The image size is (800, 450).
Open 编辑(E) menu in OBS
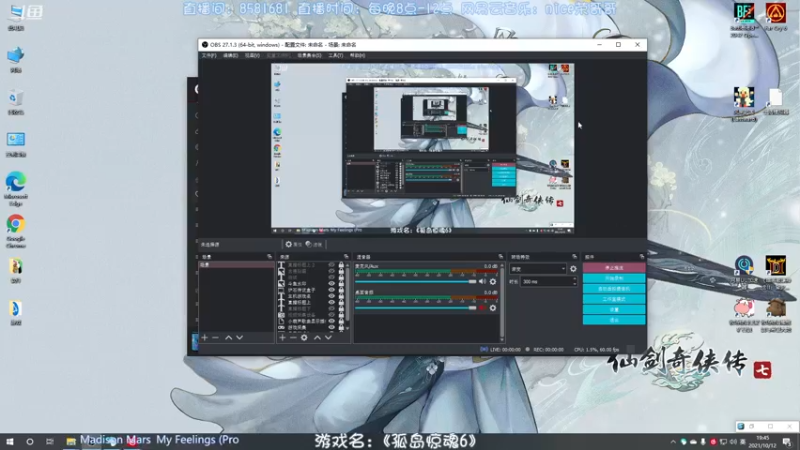tap(231, 55)
